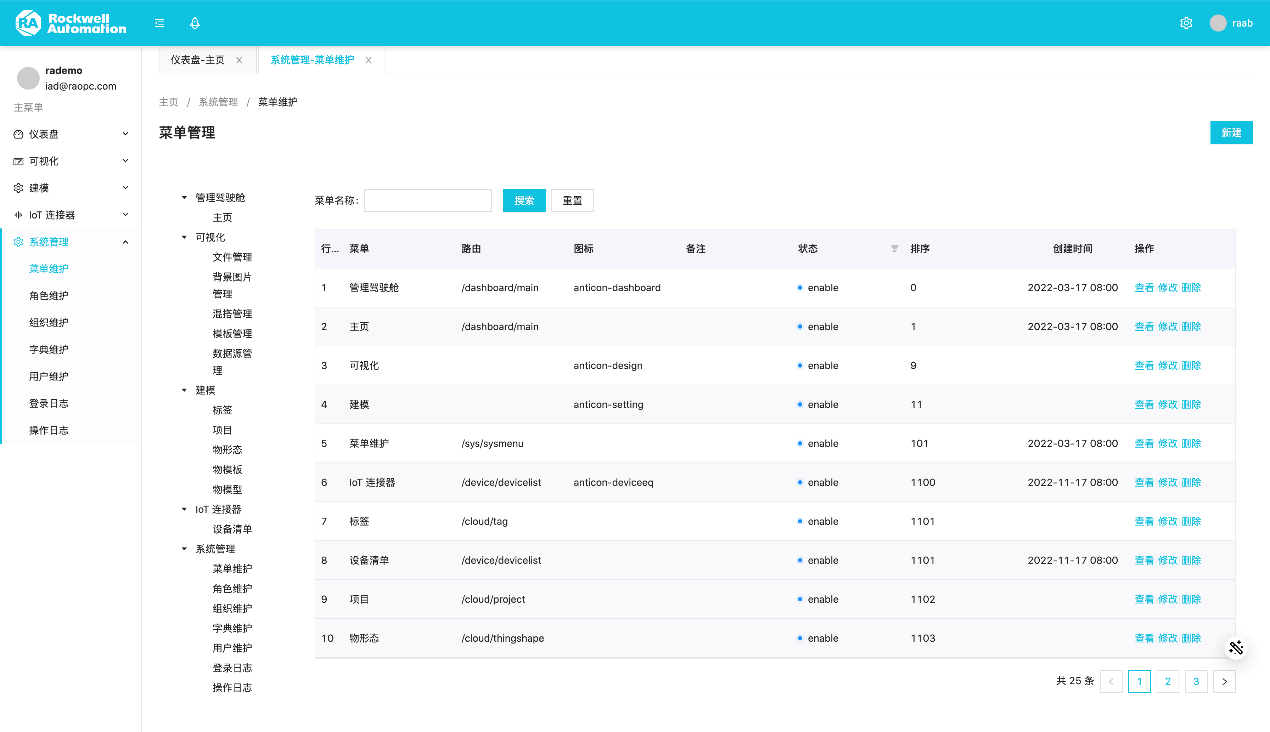Close the 系统管理-菜单维护 tab

(368, 60)
